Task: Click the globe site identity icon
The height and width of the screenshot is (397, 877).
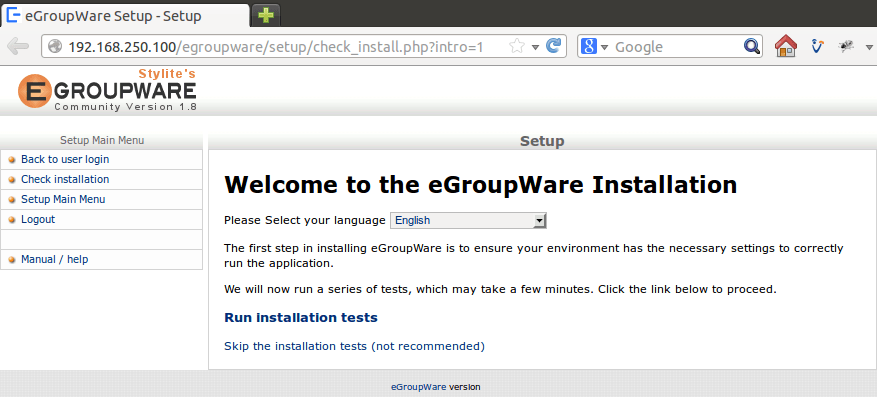Action: (55, 46)
